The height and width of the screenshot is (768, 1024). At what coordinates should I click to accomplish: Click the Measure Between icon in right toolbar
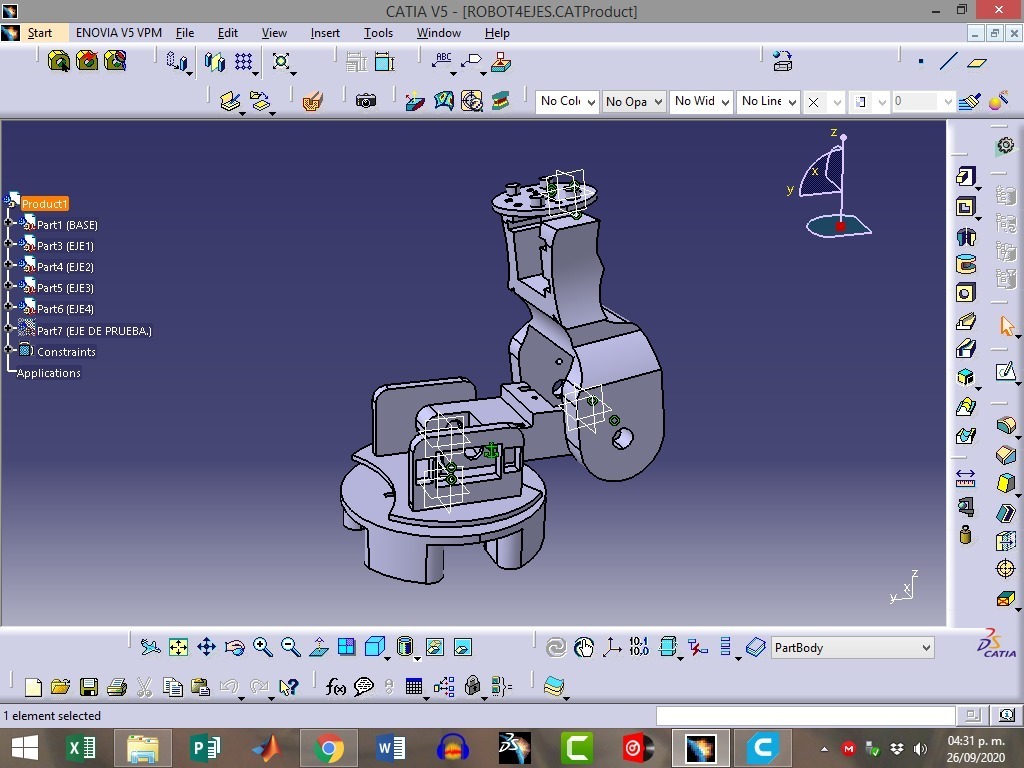[x=965, y=478]
